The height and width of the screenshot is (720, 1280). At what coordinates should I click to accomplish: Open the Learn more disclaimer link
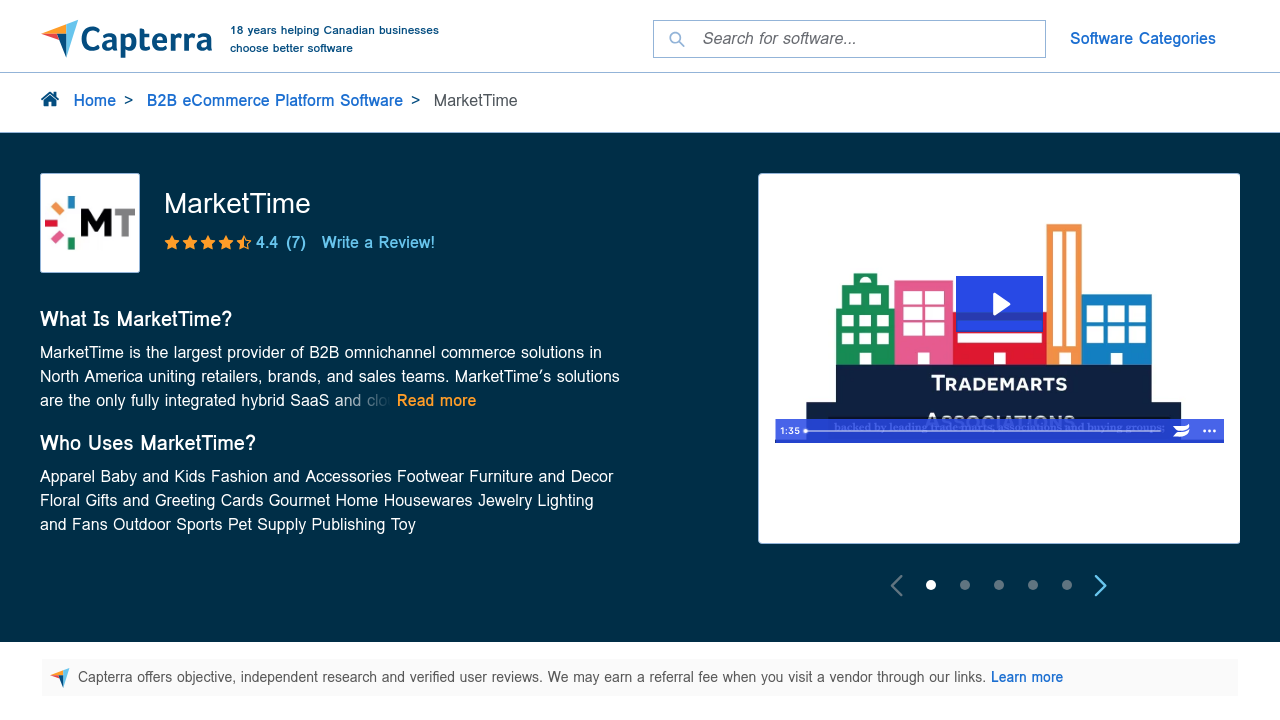[x=1027, y=677]
